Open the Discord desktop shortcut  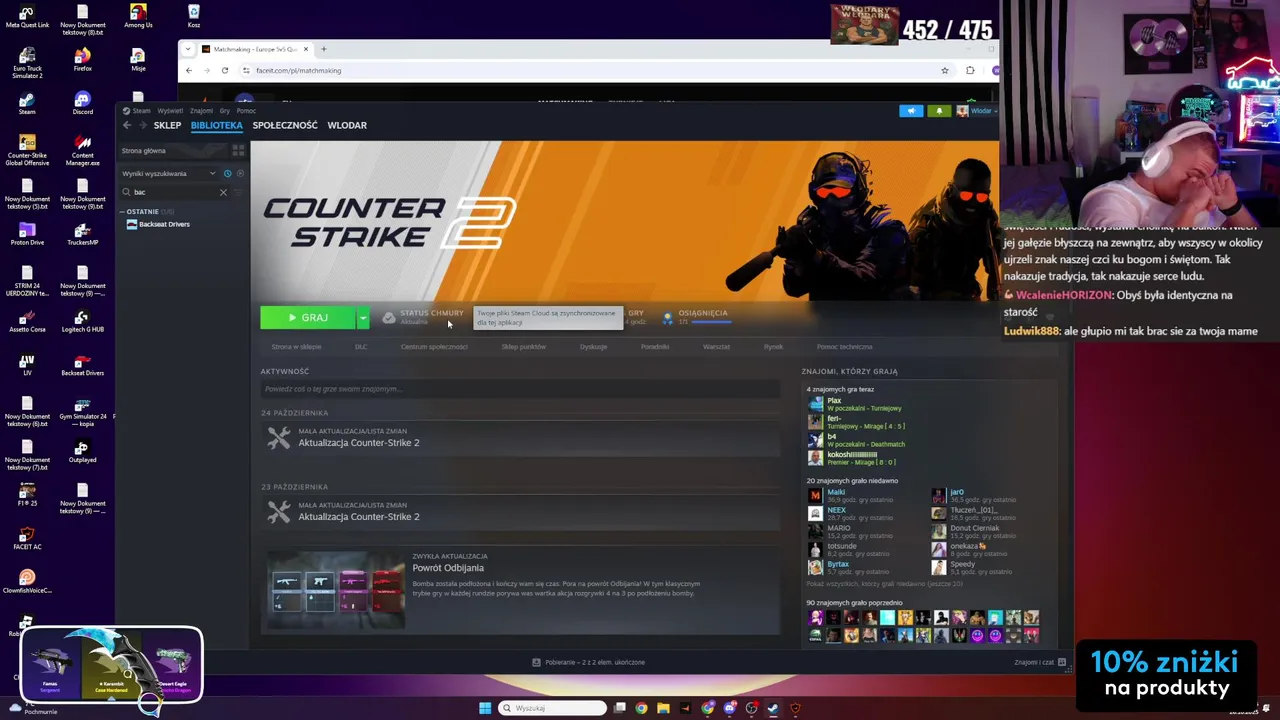(82, 102)
